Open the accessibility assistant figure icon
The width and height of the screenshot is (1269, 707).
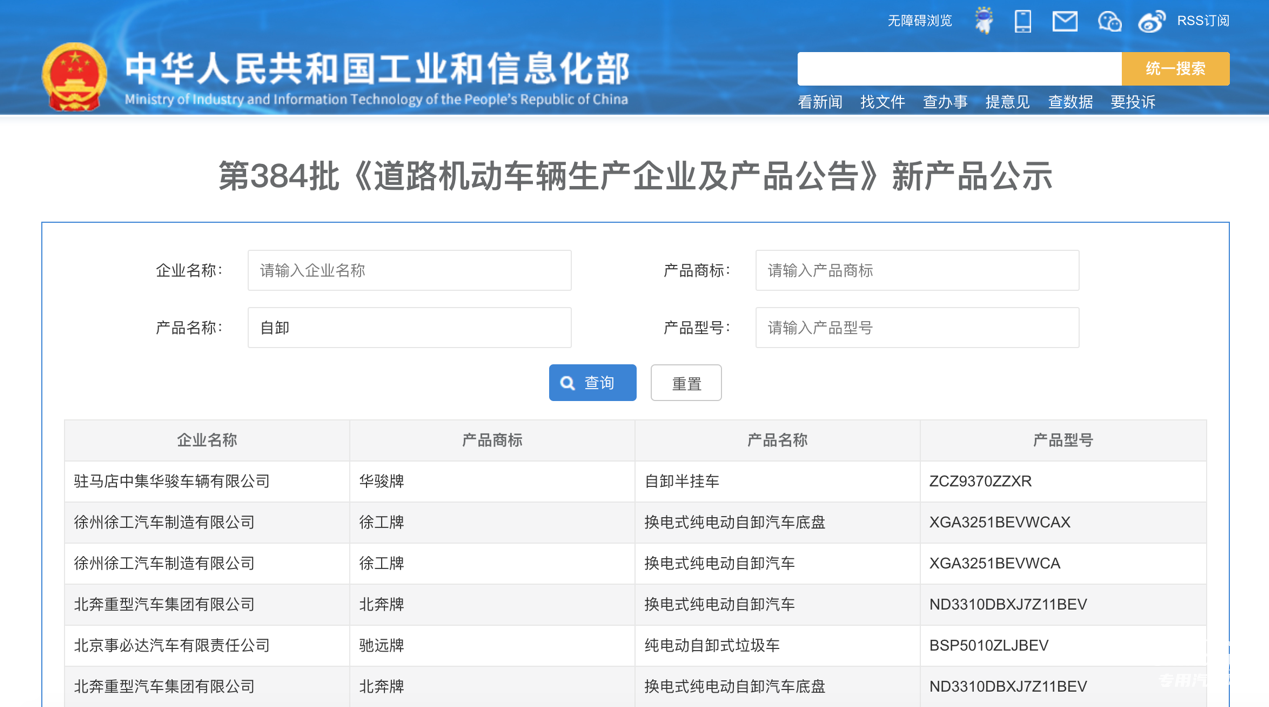click(x=984, y=20)
